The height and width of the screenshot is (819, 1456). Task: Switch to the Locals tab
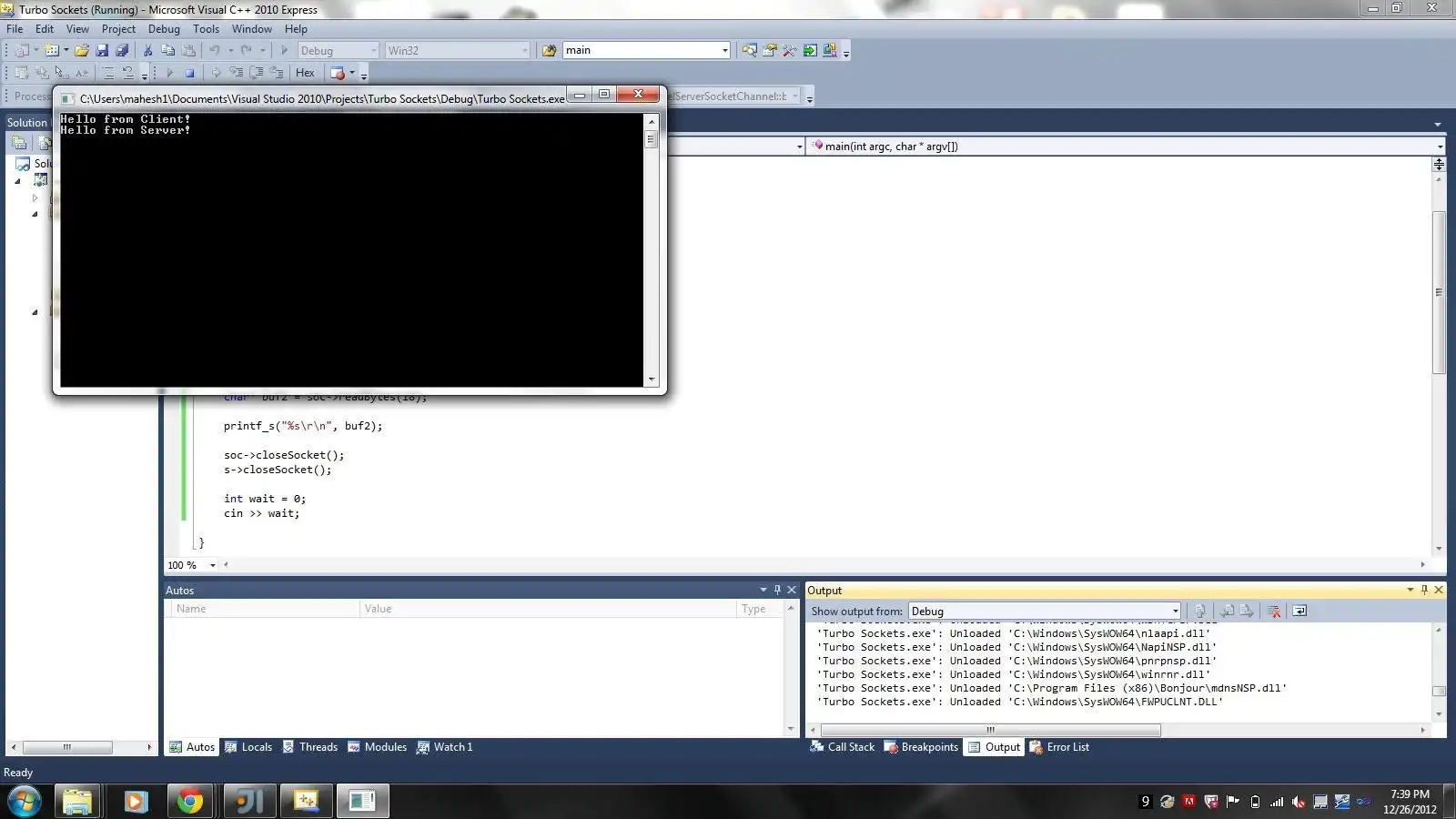(248, 747)
